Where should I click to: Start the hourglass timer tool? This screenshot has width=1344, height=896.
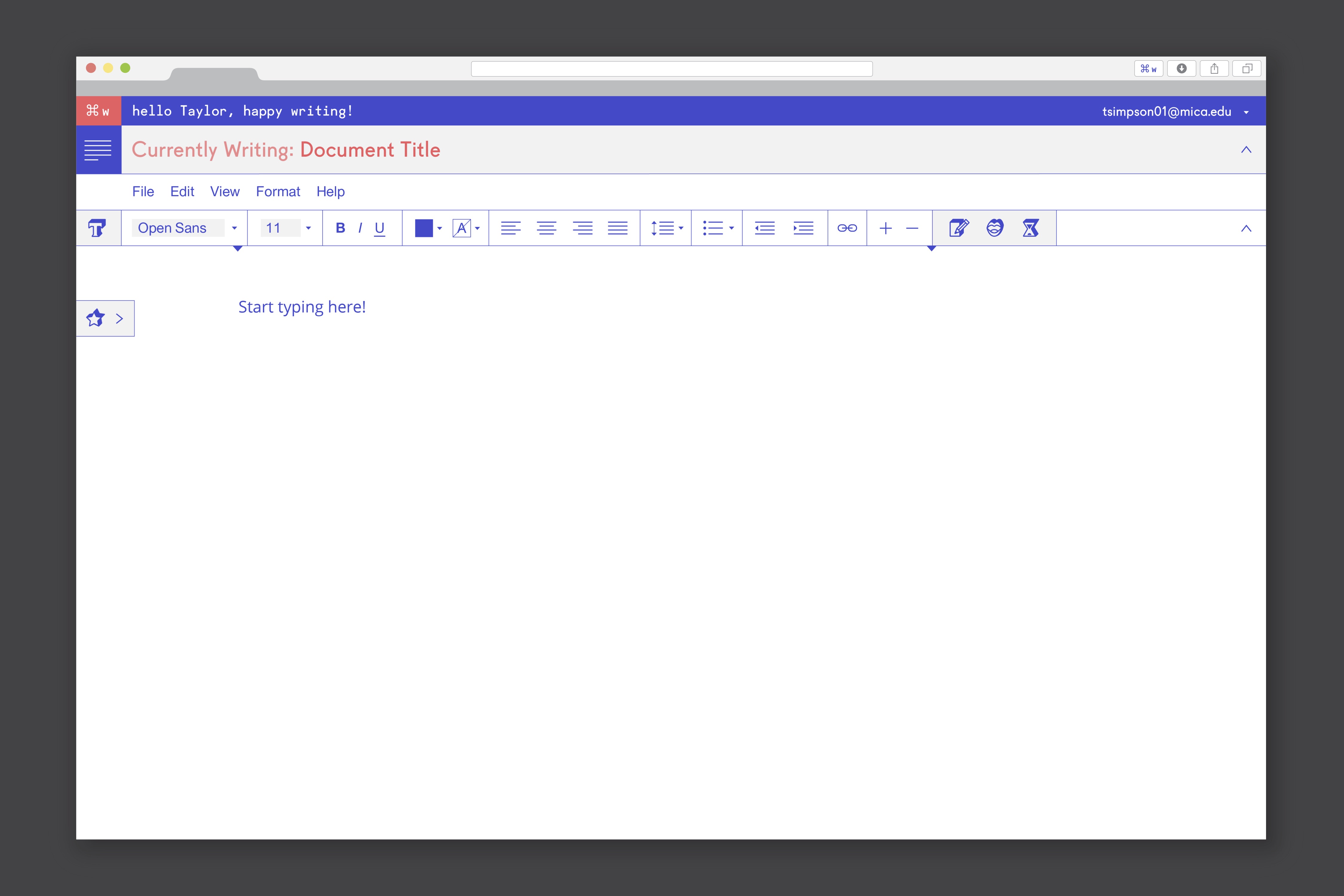point(1030,228)
